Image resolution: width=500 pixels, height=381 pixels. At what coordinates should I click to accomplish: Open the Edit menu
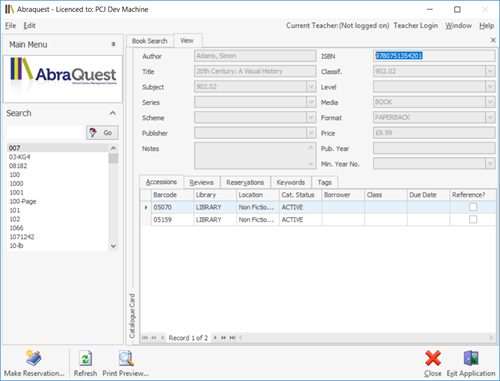tap(29, 25)
